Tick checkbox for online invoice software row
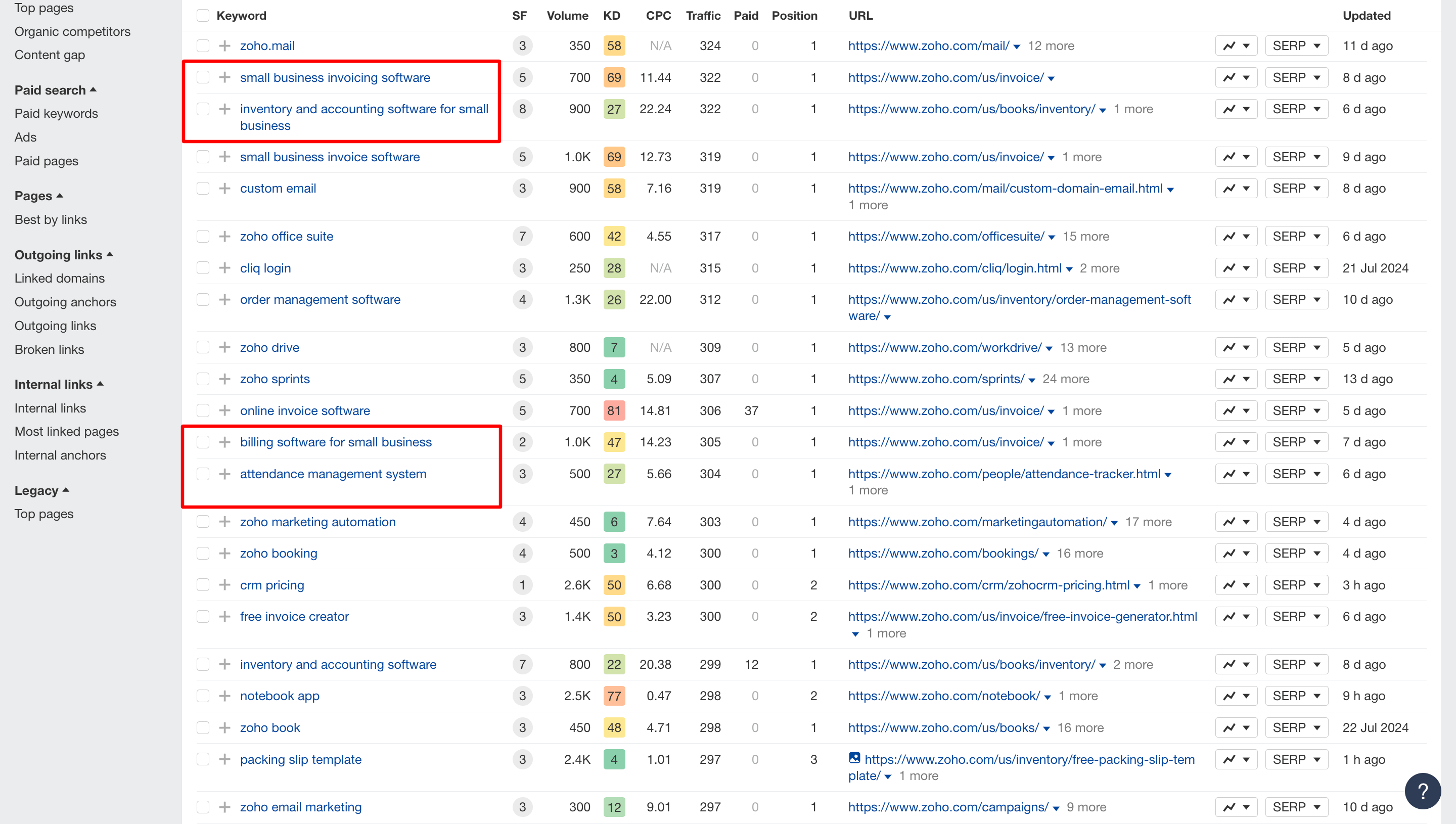 (203, 411)
